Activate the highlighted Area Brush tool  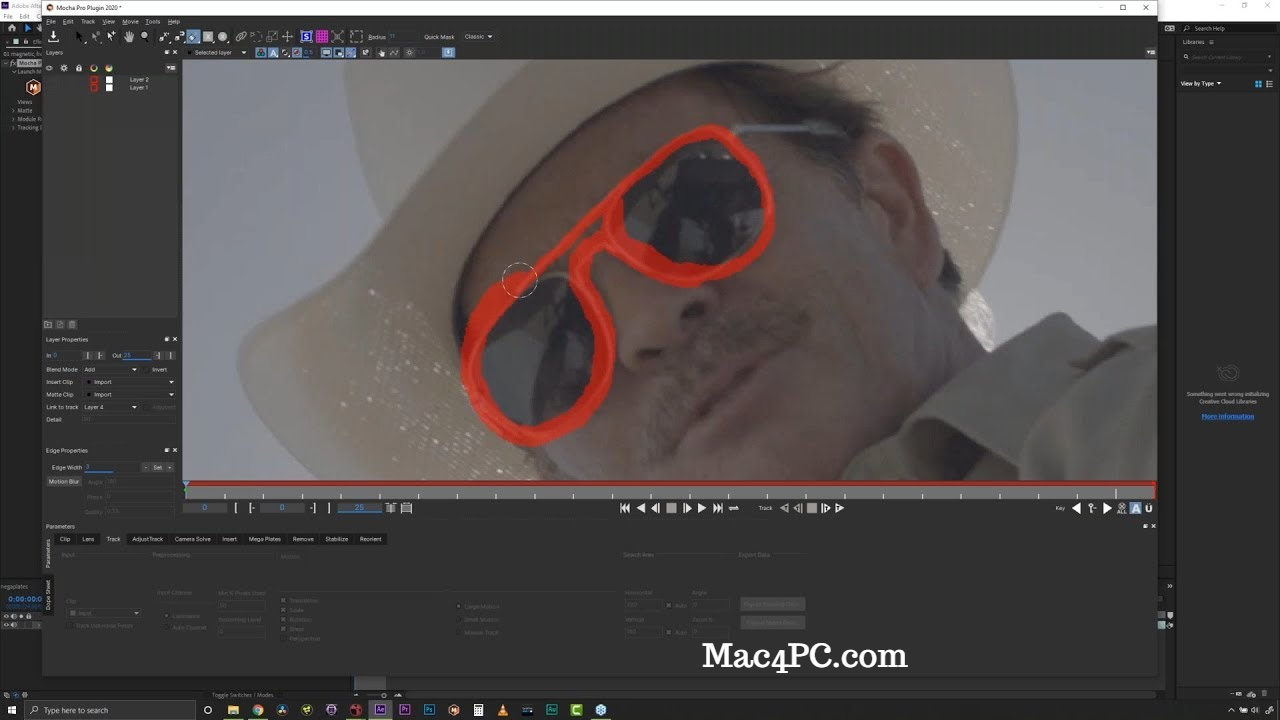(x=192, y=37)
